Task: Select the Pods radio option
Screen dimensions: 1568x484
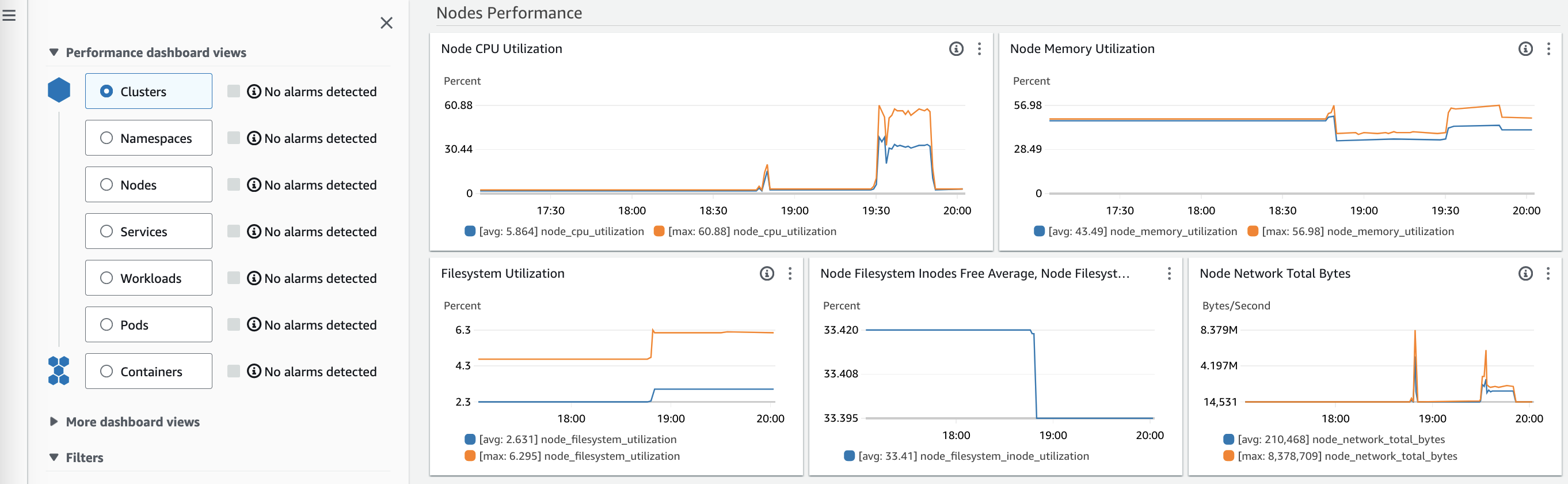Action: pos(106,325)
